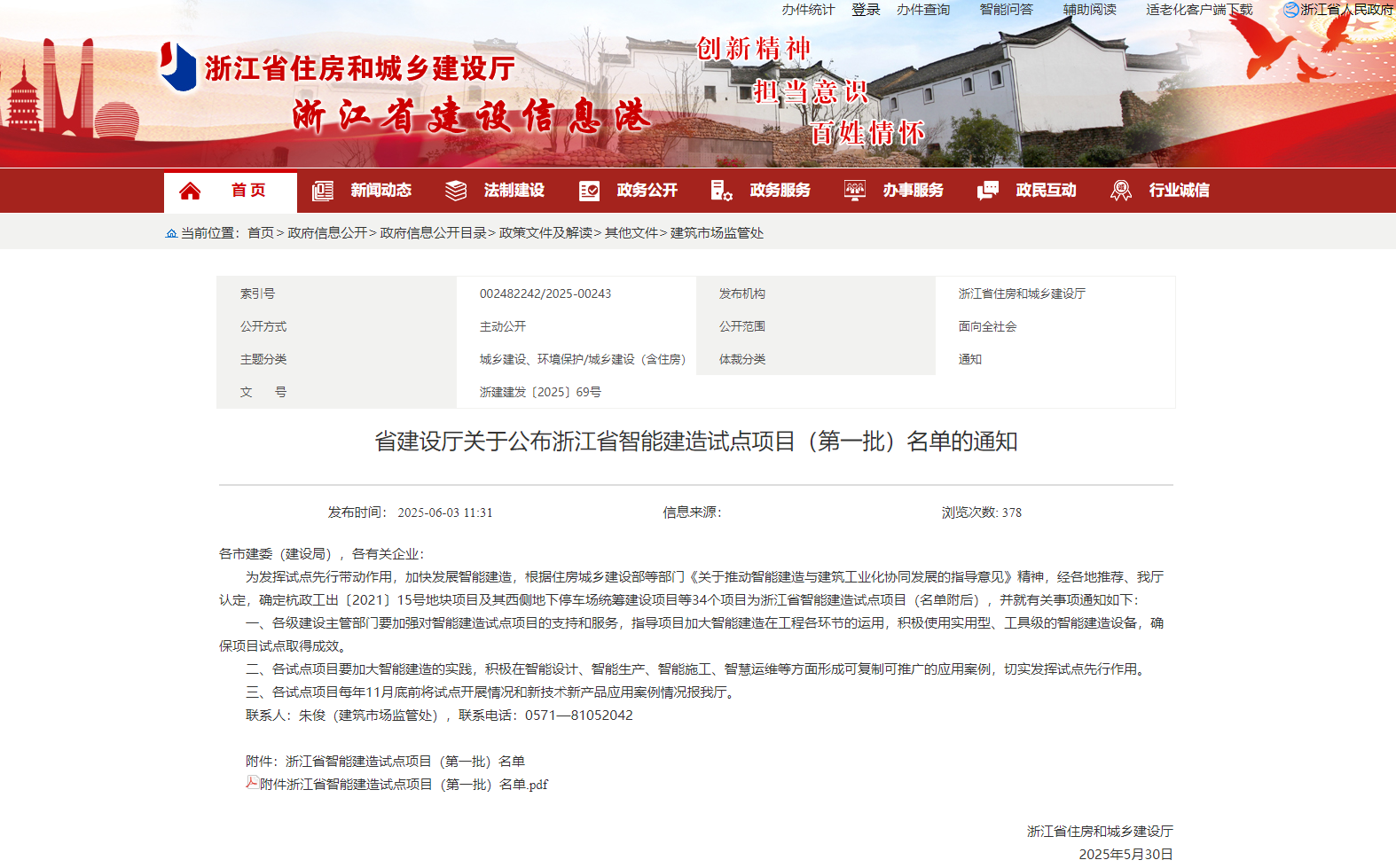Open the 政务公开 menu item
The height and width of the screenshot is (868, 1396).
(x=647, y=191)
